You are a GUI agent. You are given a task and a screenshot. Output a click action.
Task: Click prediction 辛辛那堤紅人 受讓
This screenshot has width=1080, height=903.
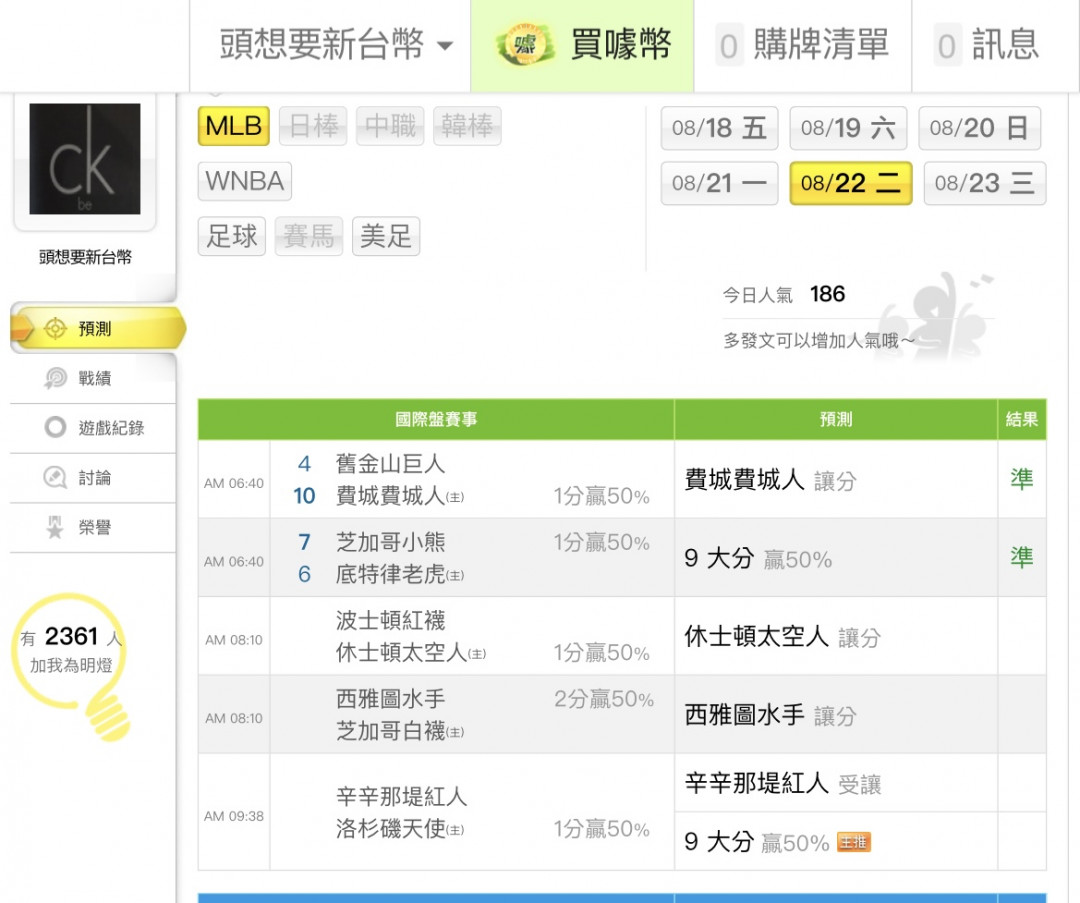tap(782, 783)
